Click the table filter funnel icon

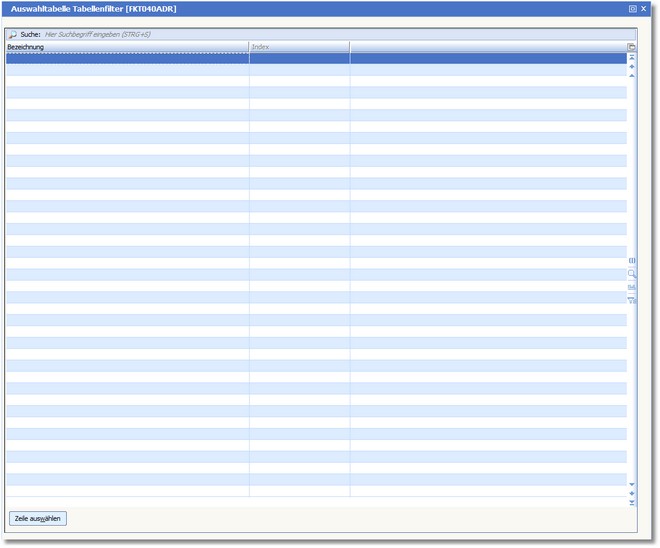click(632, 299)
